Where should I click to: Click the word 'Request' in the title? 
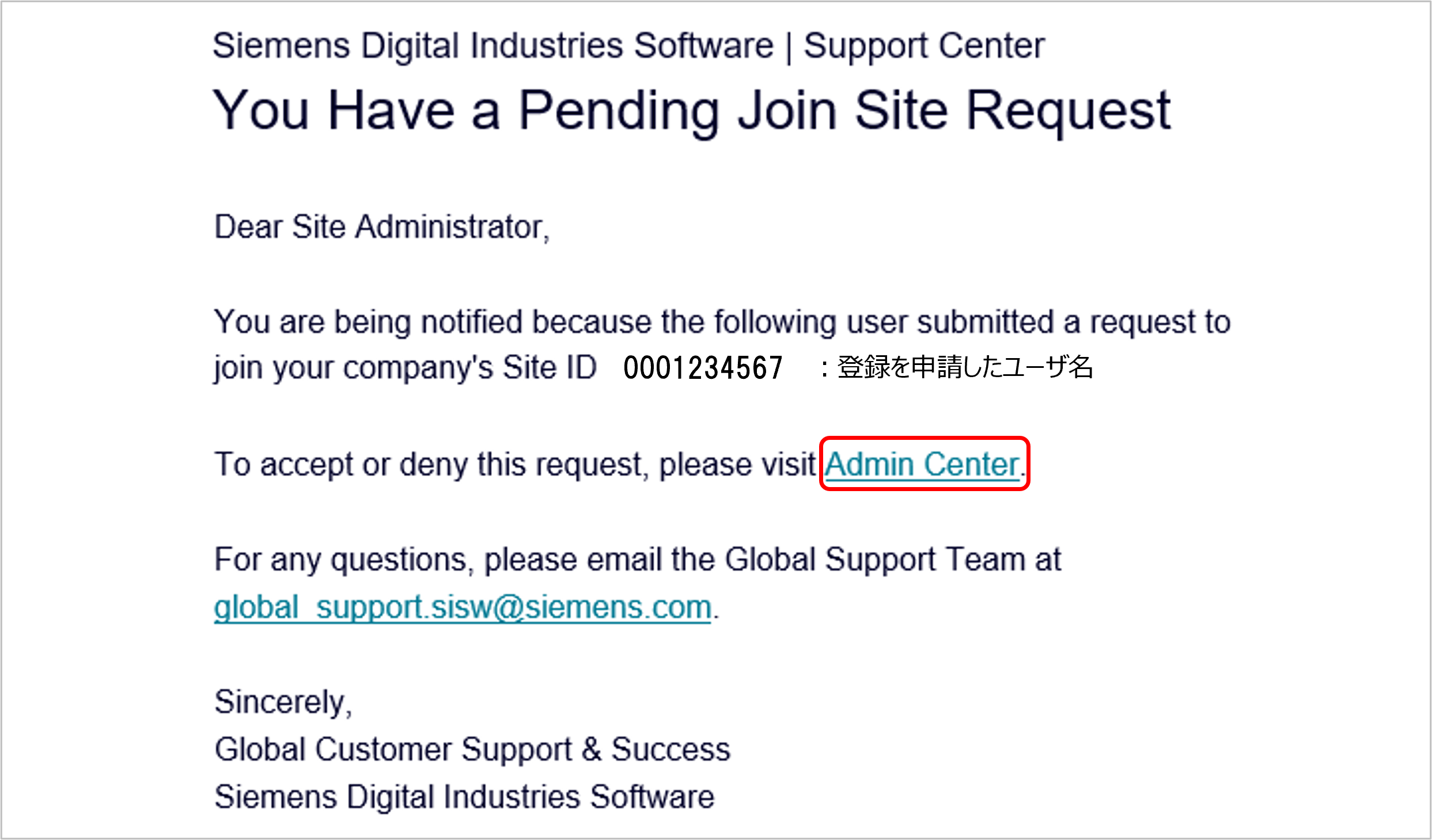tap(1069, 111)
